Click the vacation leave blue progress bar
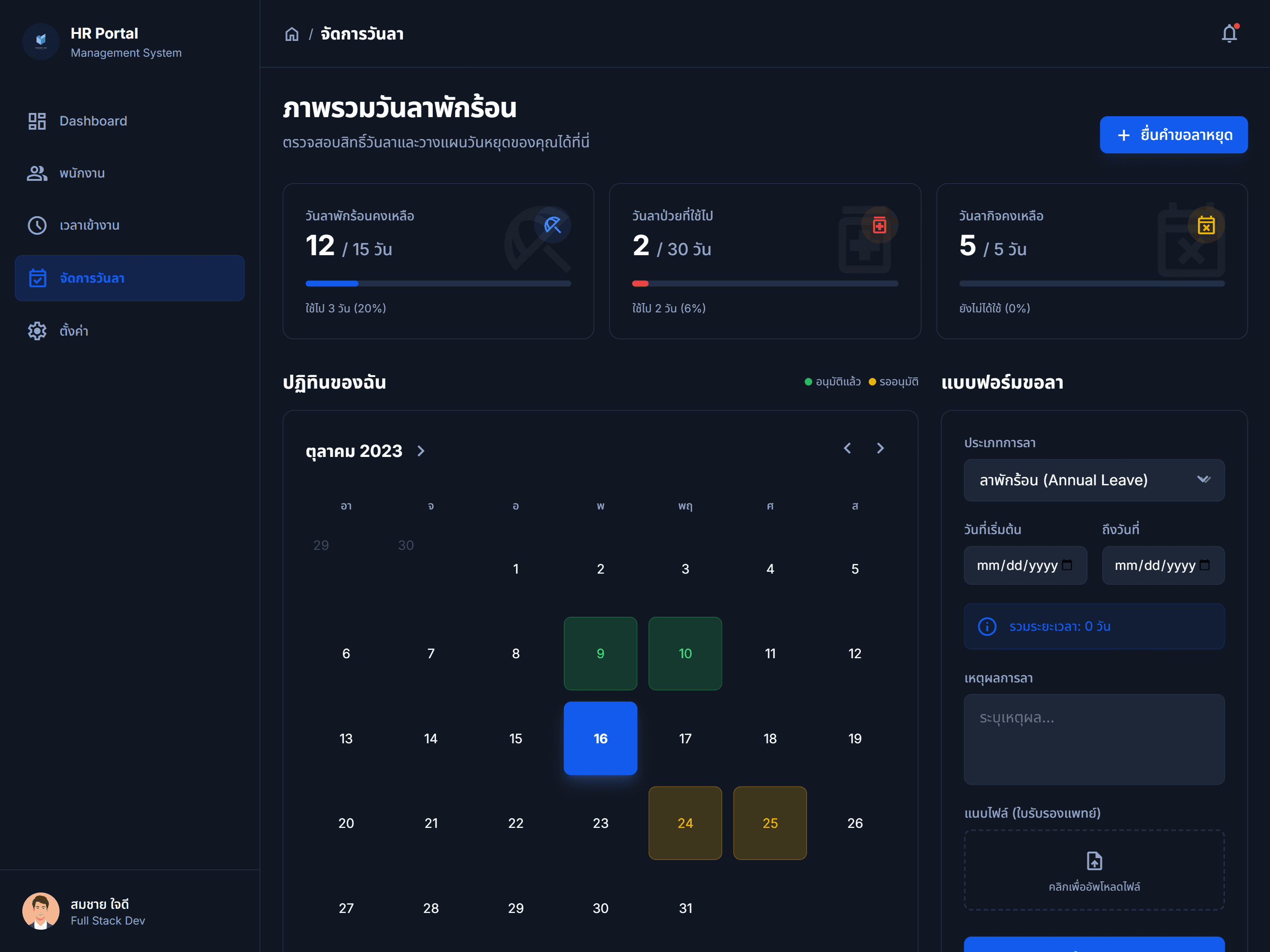 point(332,283)
